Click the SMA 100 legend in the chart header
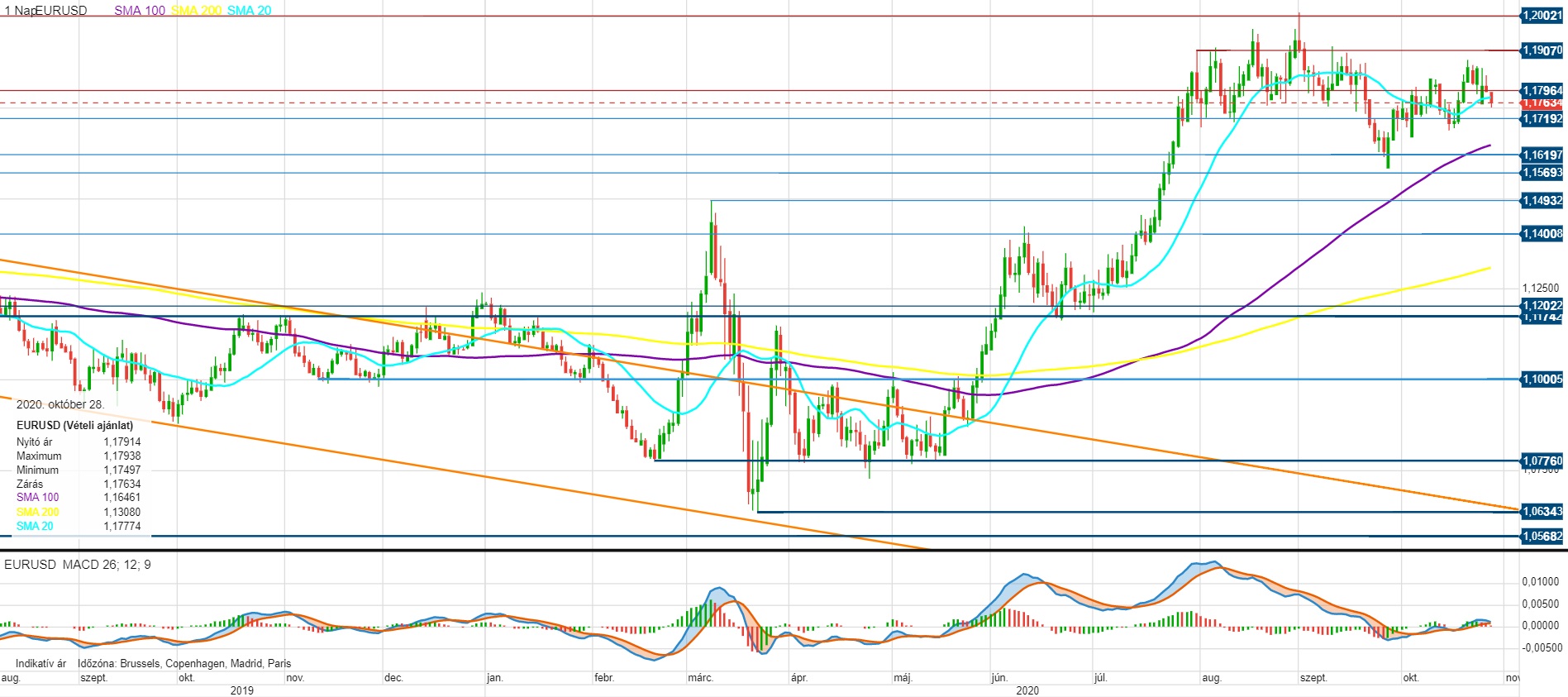1568x697 pixels. coord(140,11)
